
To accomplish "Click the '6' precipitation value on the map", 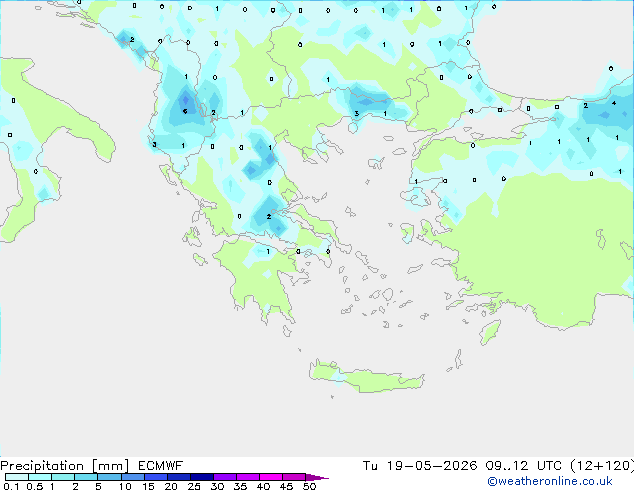I will click(x=185, y=111).
